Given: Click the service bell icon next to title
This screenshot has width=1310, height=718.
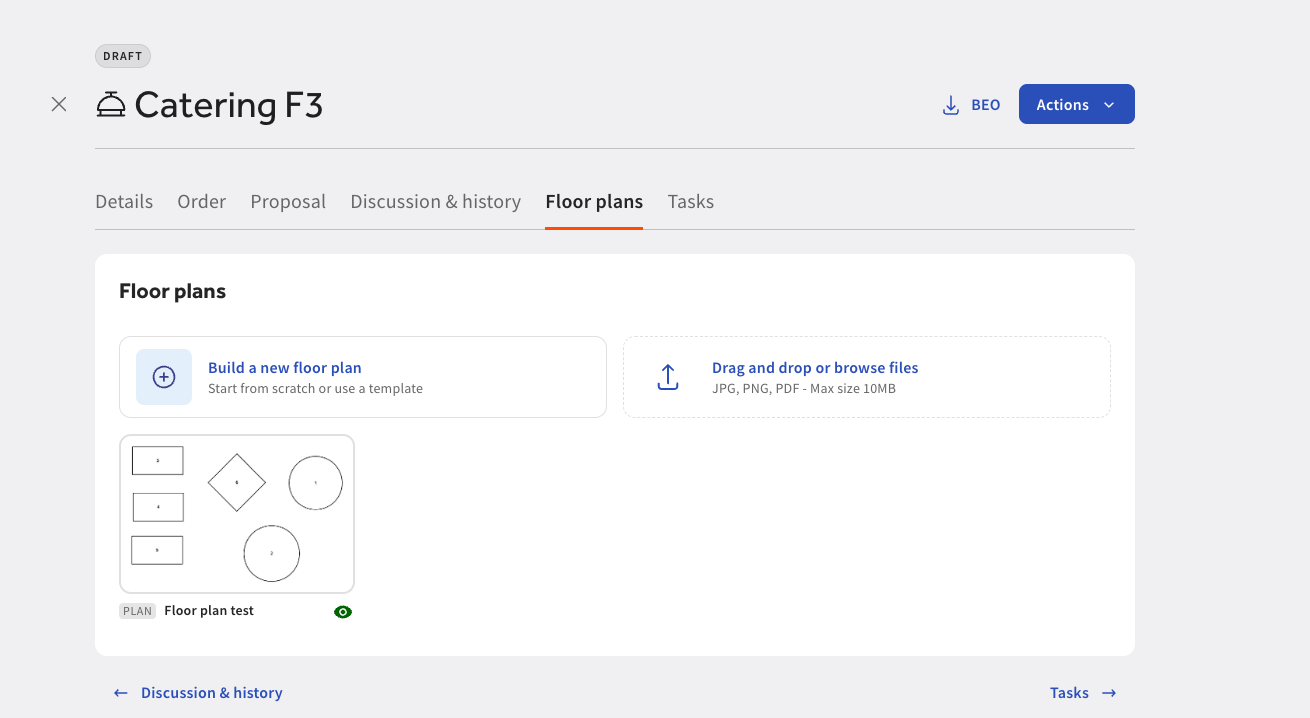Looking at the screenshot, I should point(111,104).
